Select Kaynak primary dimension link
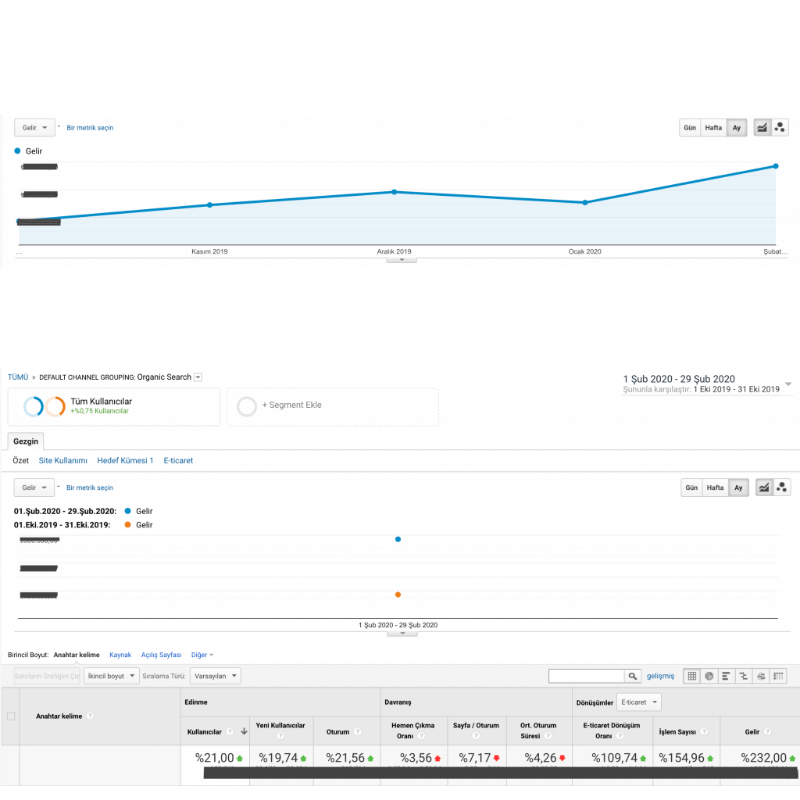Image resolution: width=800 pixels, height=800 pixels. tap(120, 655)
